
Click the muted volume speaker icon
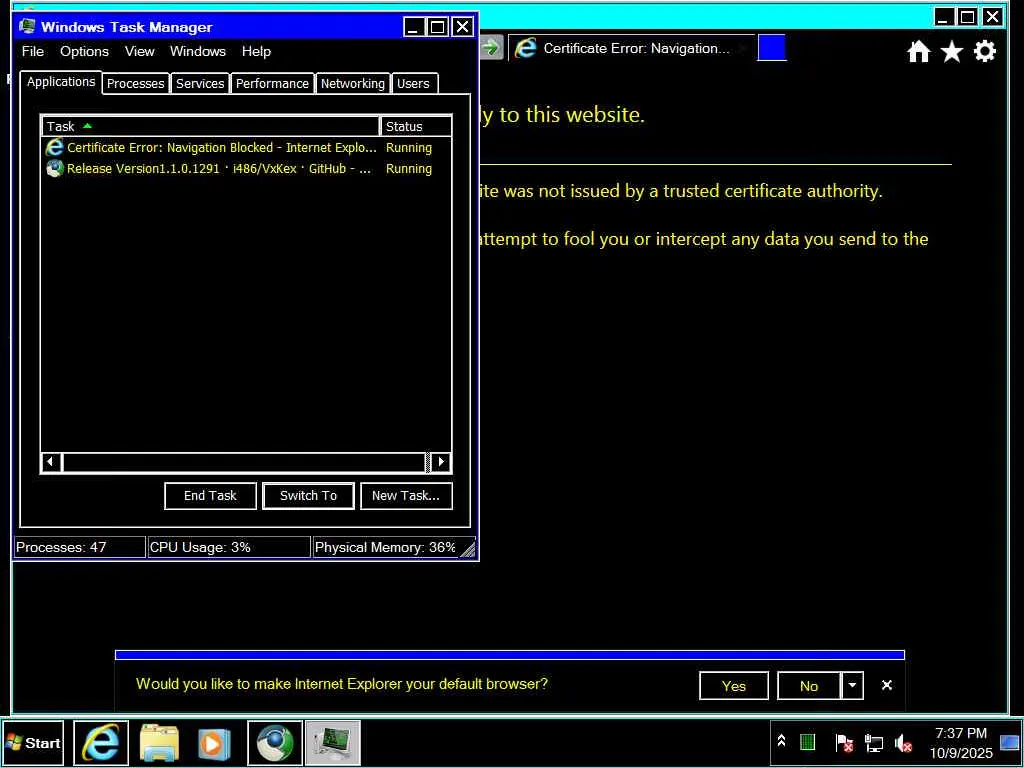903,743
